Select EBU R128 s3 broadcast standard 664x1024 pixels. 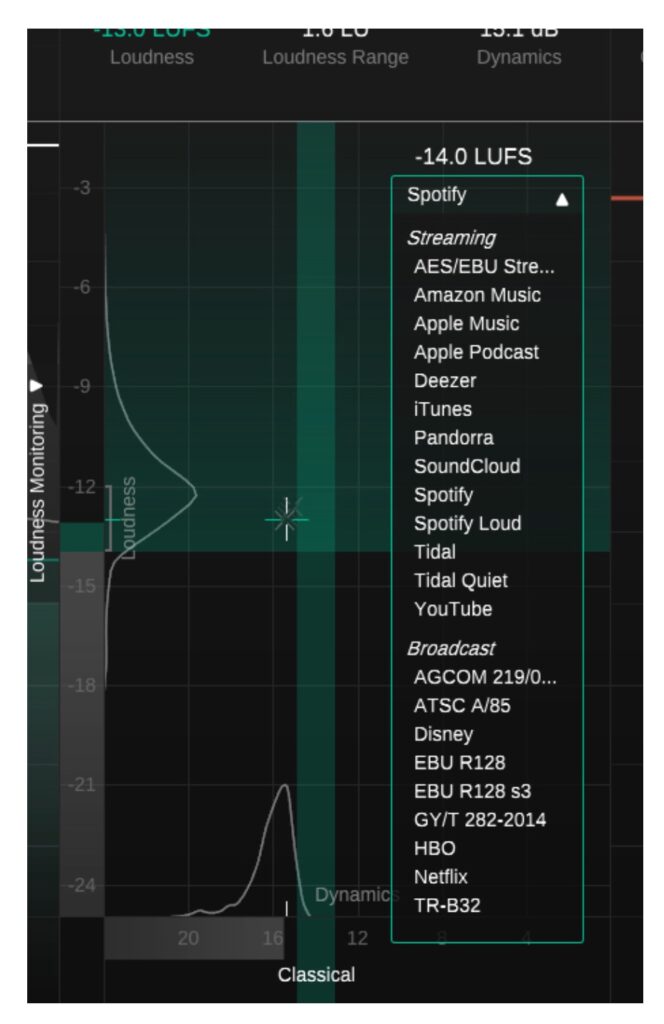(472, 791)
